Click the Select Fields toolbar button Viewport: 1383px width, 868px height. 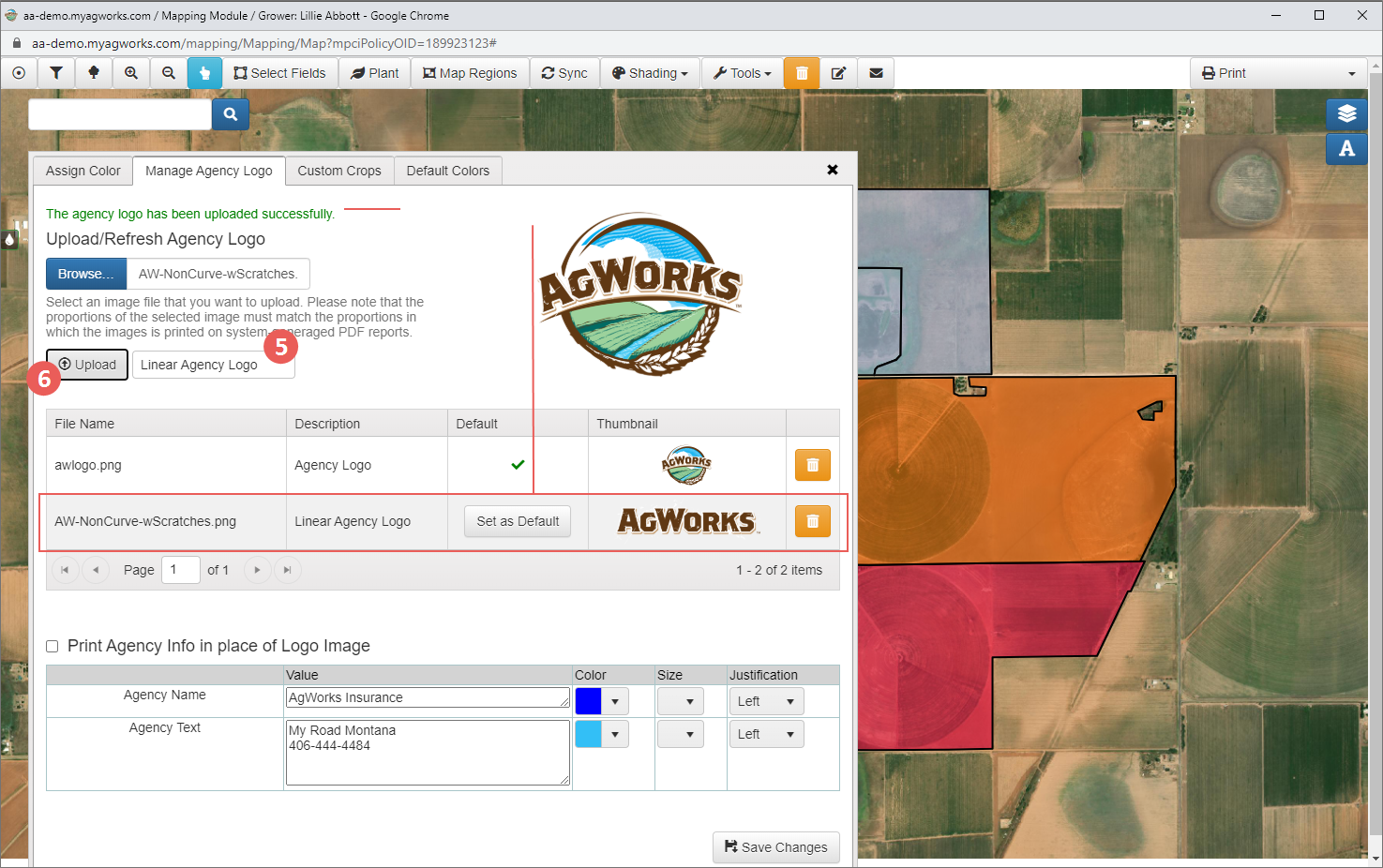click(x=279, y=73)
